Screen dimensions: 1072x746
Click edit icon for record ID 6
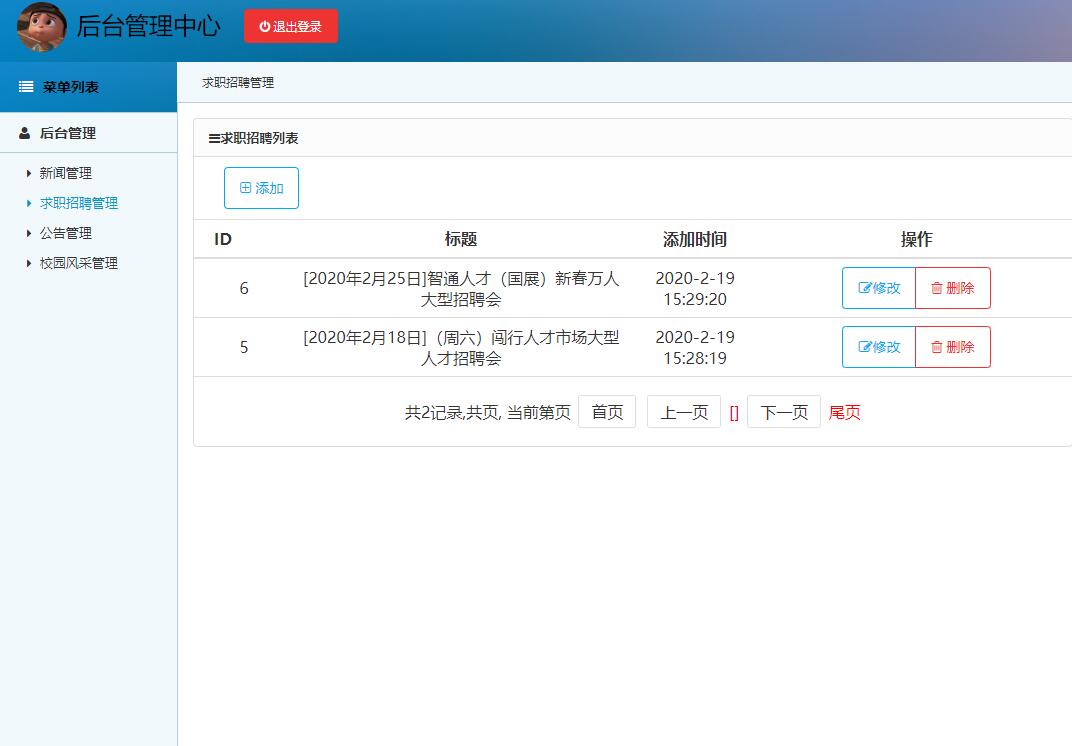click(865, 288)
